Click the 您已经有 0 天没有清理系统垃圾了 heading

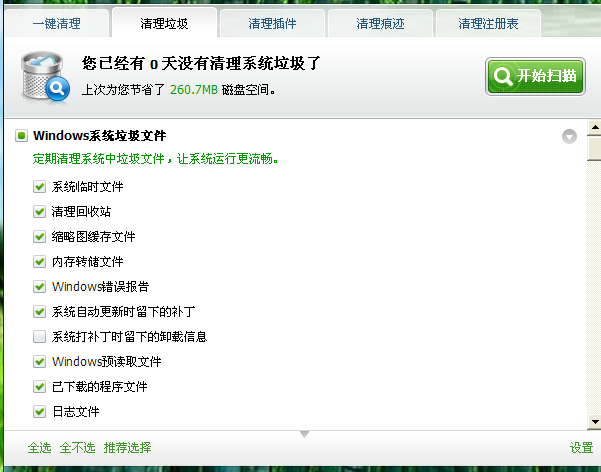(x=201, y=63)
